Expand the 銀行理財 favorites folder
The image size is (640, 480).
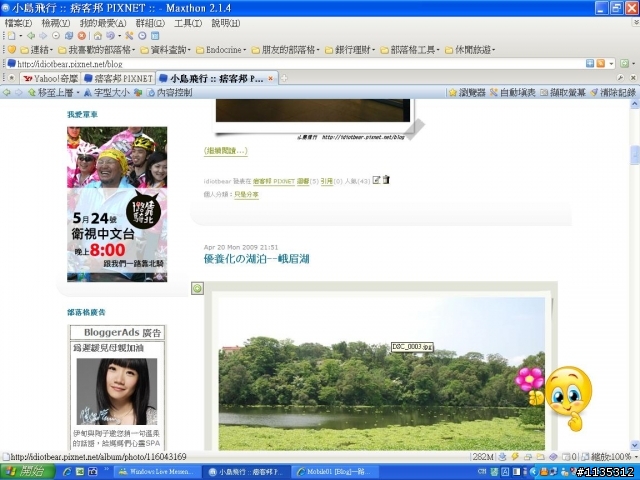pyautogui.click(x=350, y=50)
